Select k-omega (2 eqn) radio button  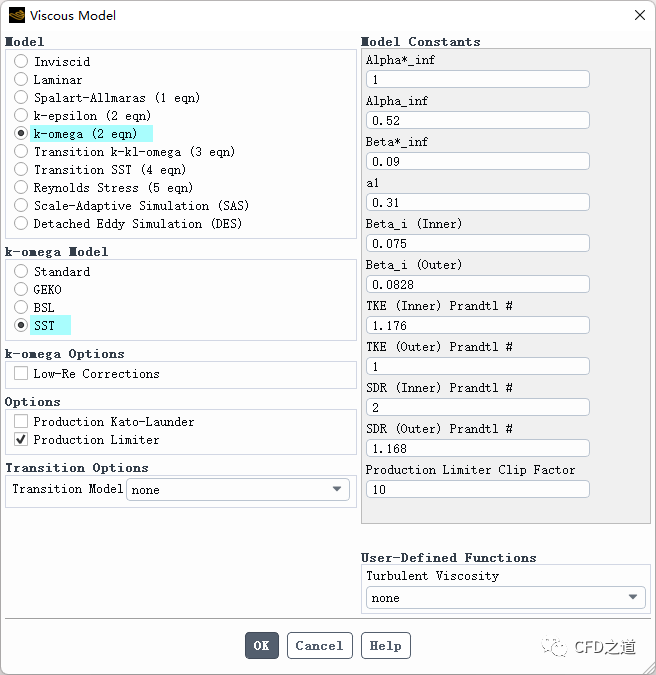pos(21,133)
